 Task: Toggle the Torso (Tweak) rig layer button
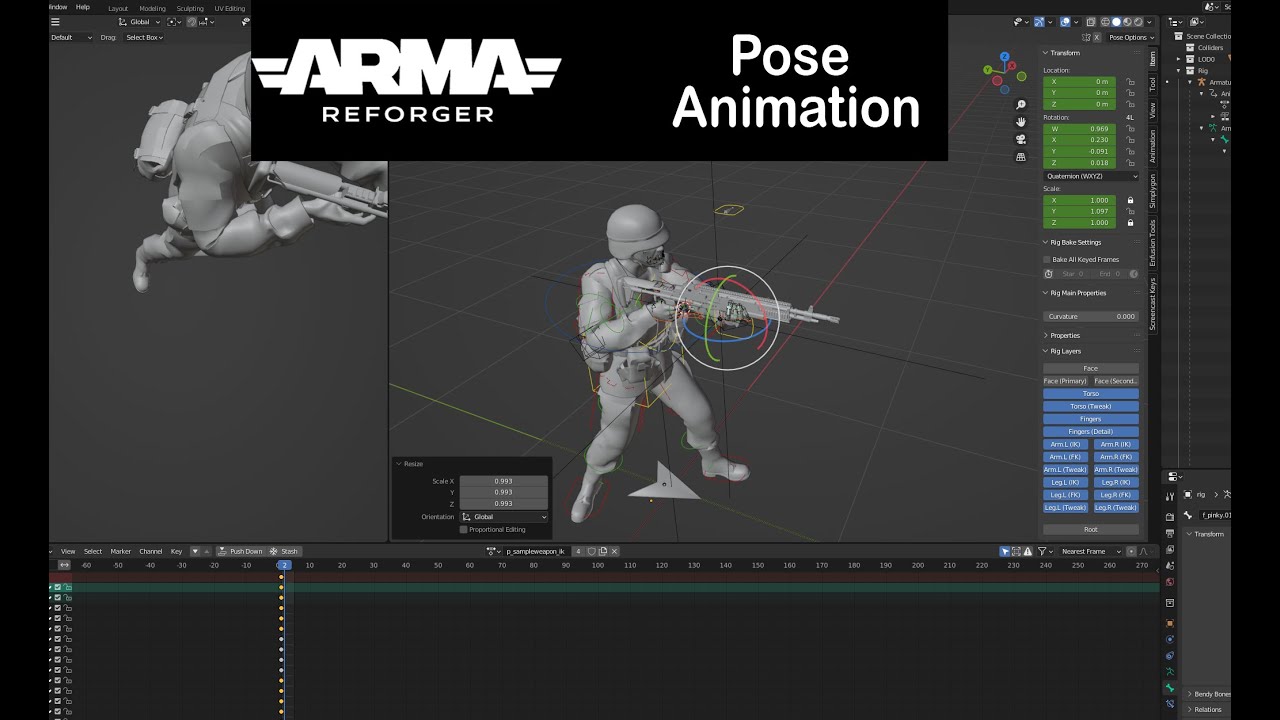pyautogui.click(x=1091, y=406)
